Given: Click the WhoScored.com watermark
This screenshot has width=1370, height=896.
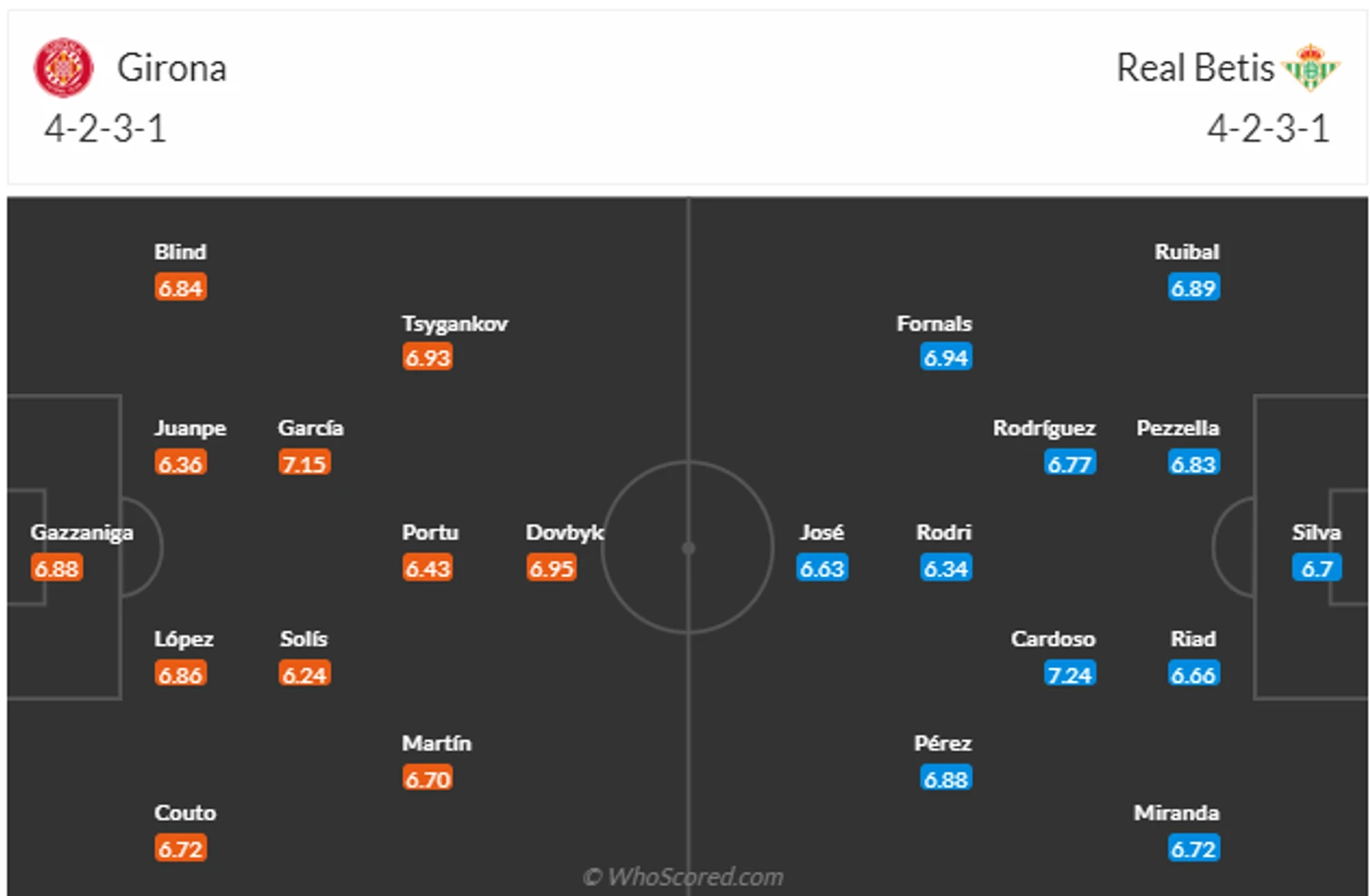Looking at the screenshot, I should (x=683, y=876).
